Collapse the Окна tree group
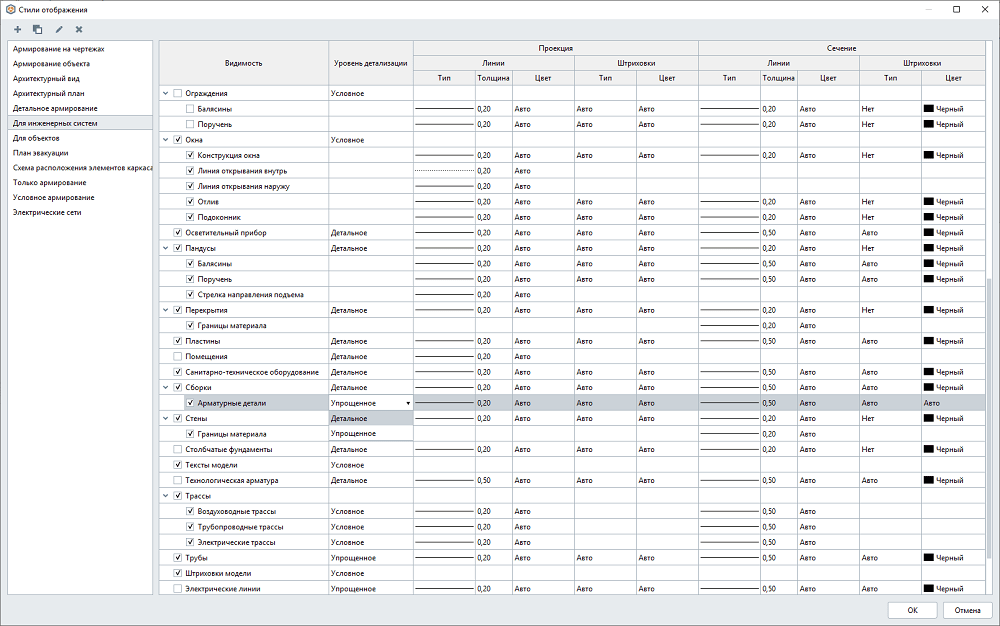This screenshot has width=1000, height=626. click(166, 140)
